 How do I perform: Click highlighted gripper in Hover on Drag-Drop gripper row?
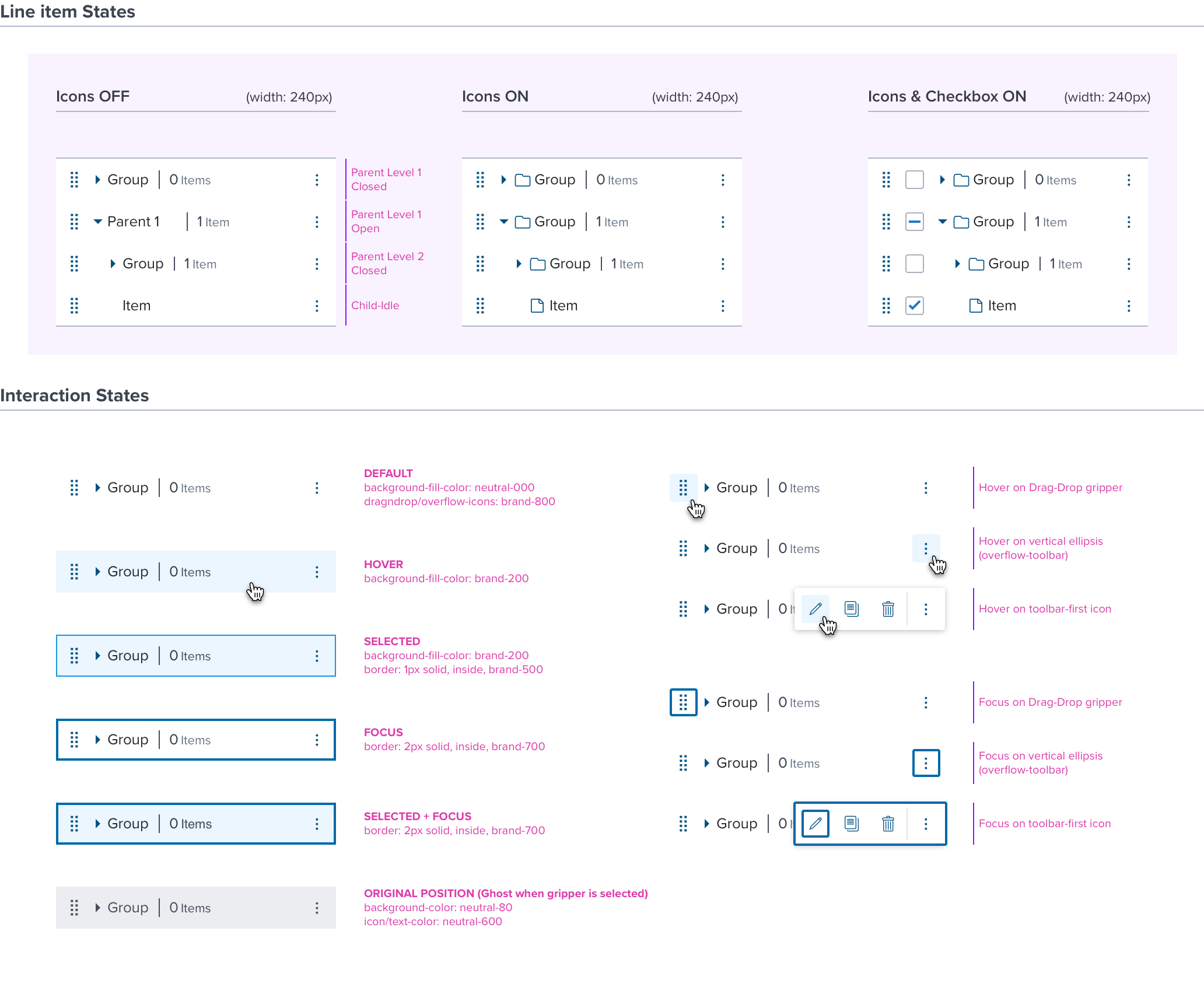(x=683, y=488)
